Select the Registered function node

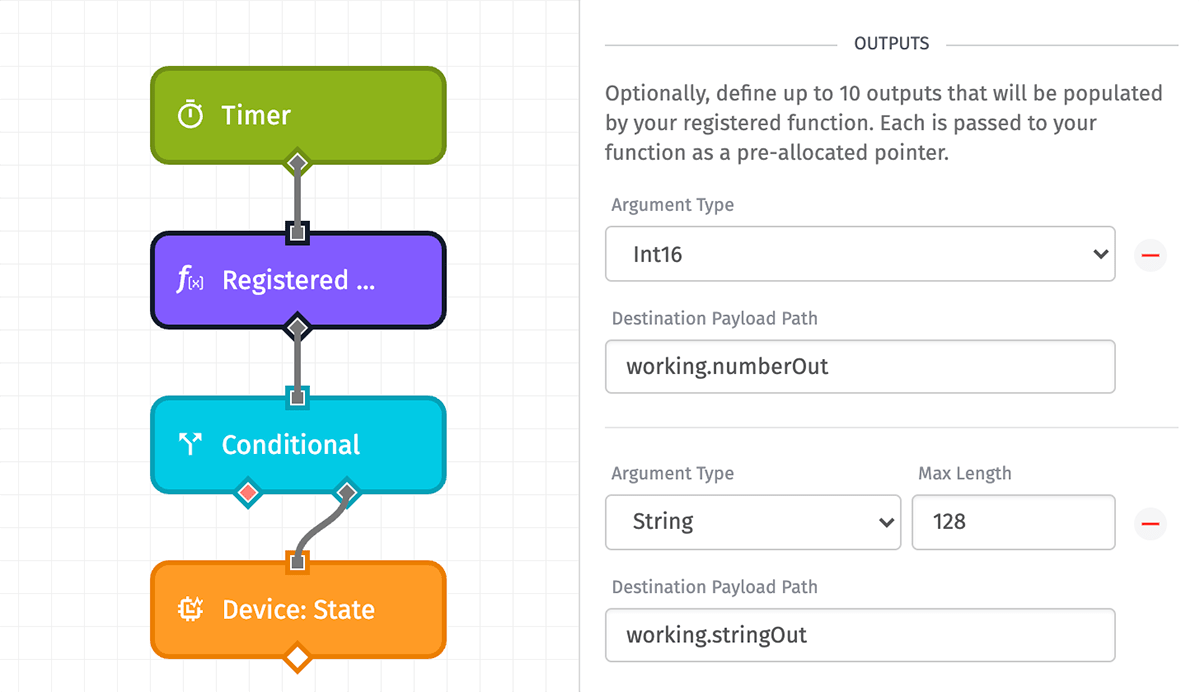pyautogui.click(x=298, y=280)
